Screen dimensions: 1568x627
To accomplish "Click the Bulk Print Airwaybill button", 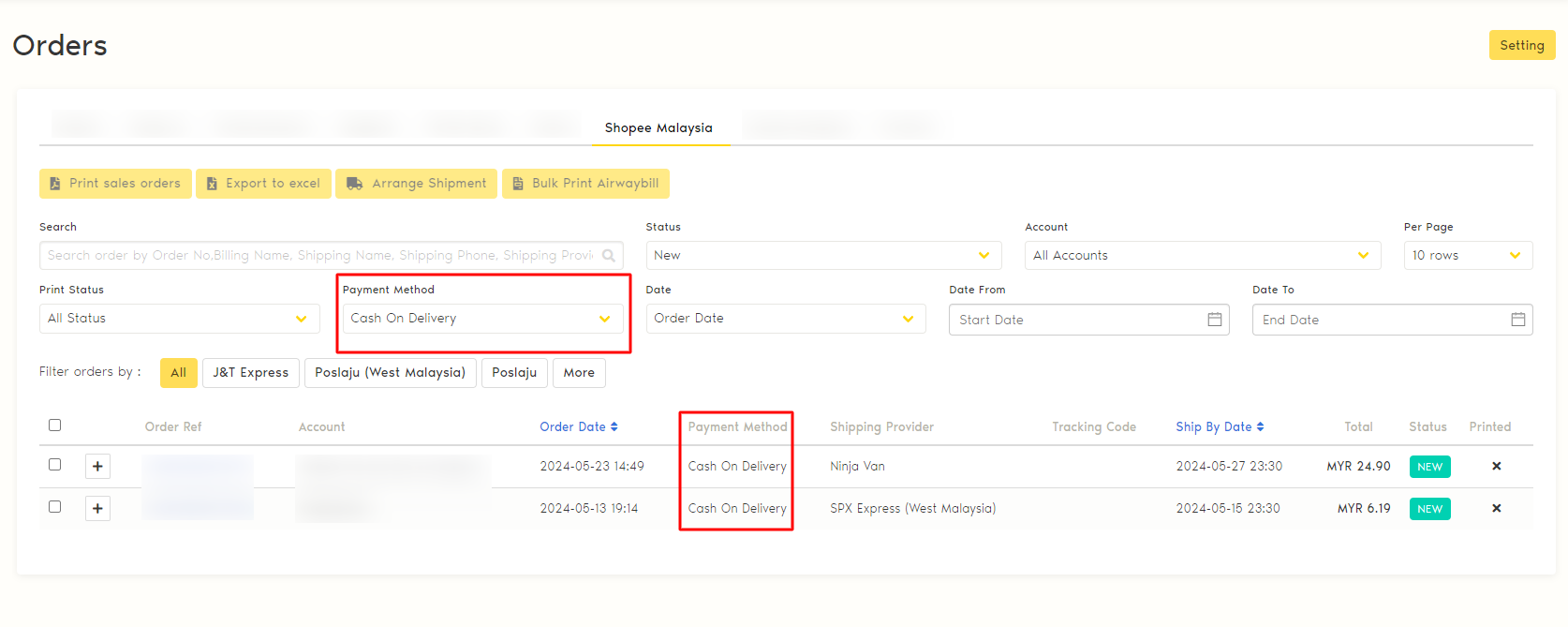I will coord(585,184).
